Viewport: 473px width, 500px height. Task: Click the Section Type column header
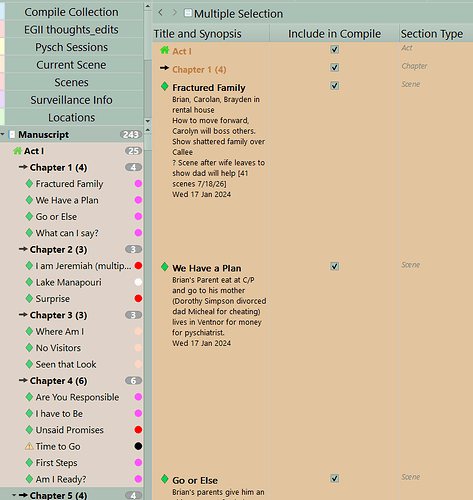436,33
